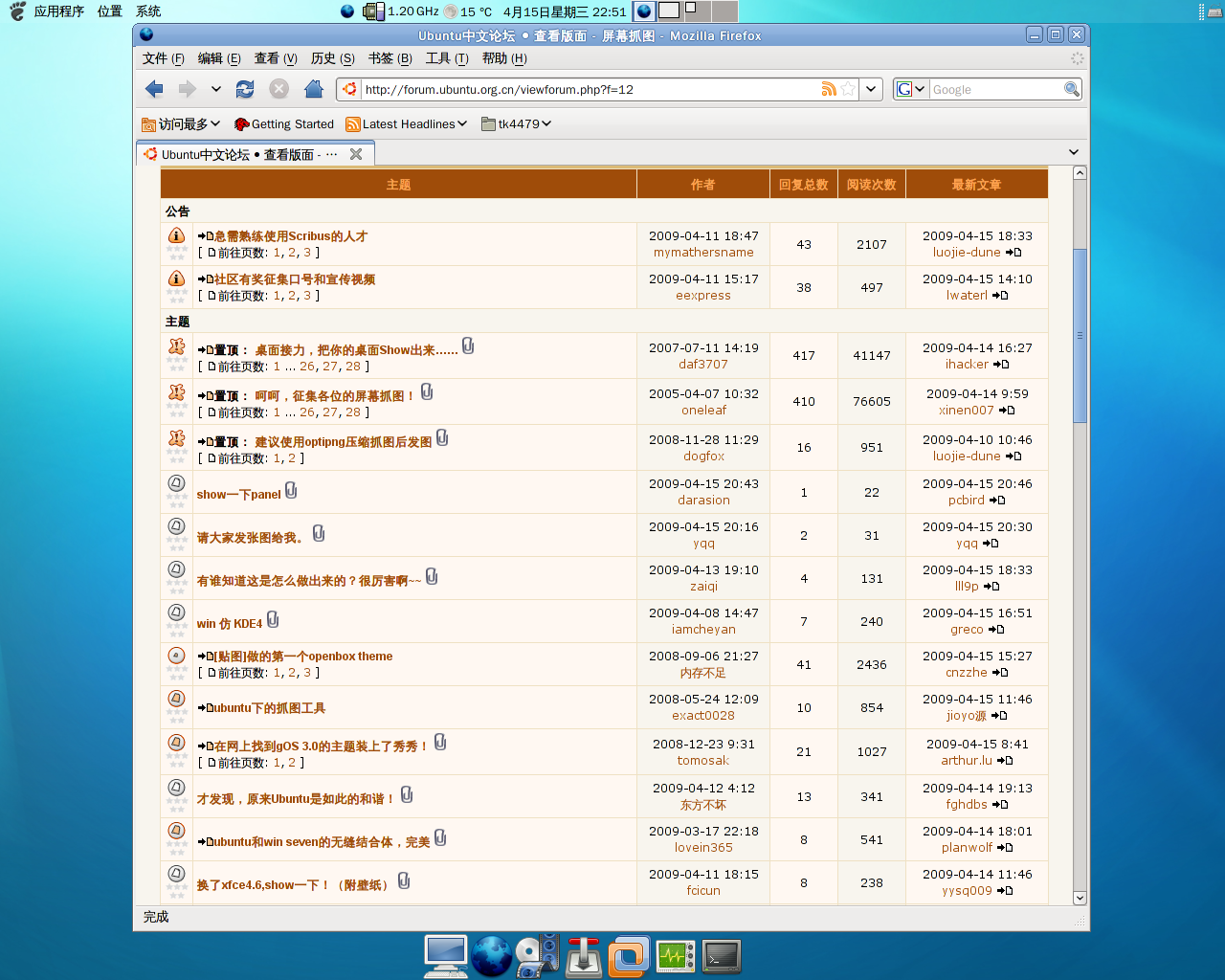Expand the Latest Headlines feed dropdown
This screenshot has width=1225, height=980.
pyautogui.click(x=407, y=124)
